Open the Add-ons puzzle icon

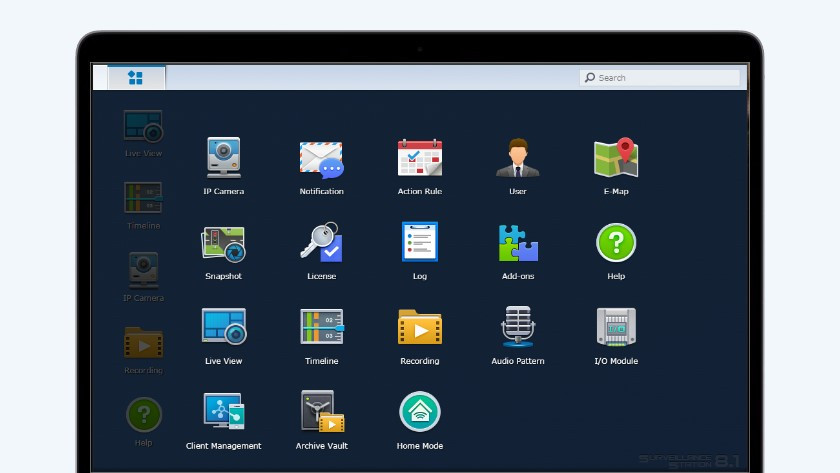pyautogui.click(x=517, y=244)
